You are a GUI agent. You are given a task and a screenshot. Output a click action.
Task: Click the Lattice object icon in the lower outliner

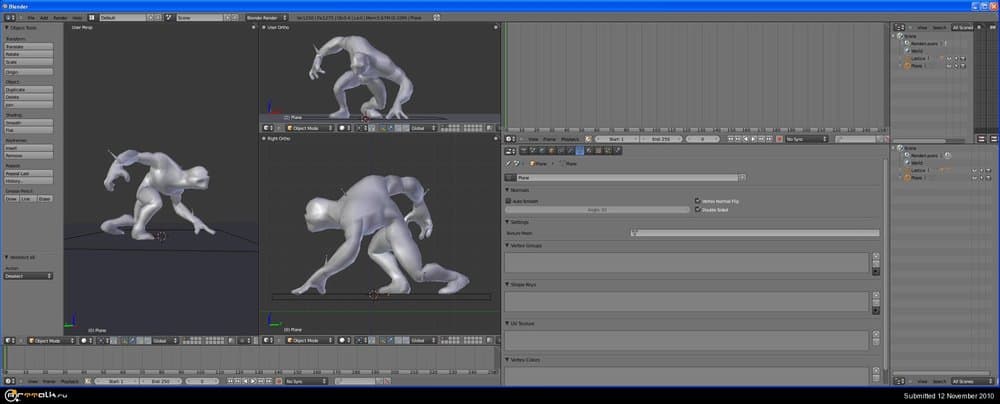(908, 171)
